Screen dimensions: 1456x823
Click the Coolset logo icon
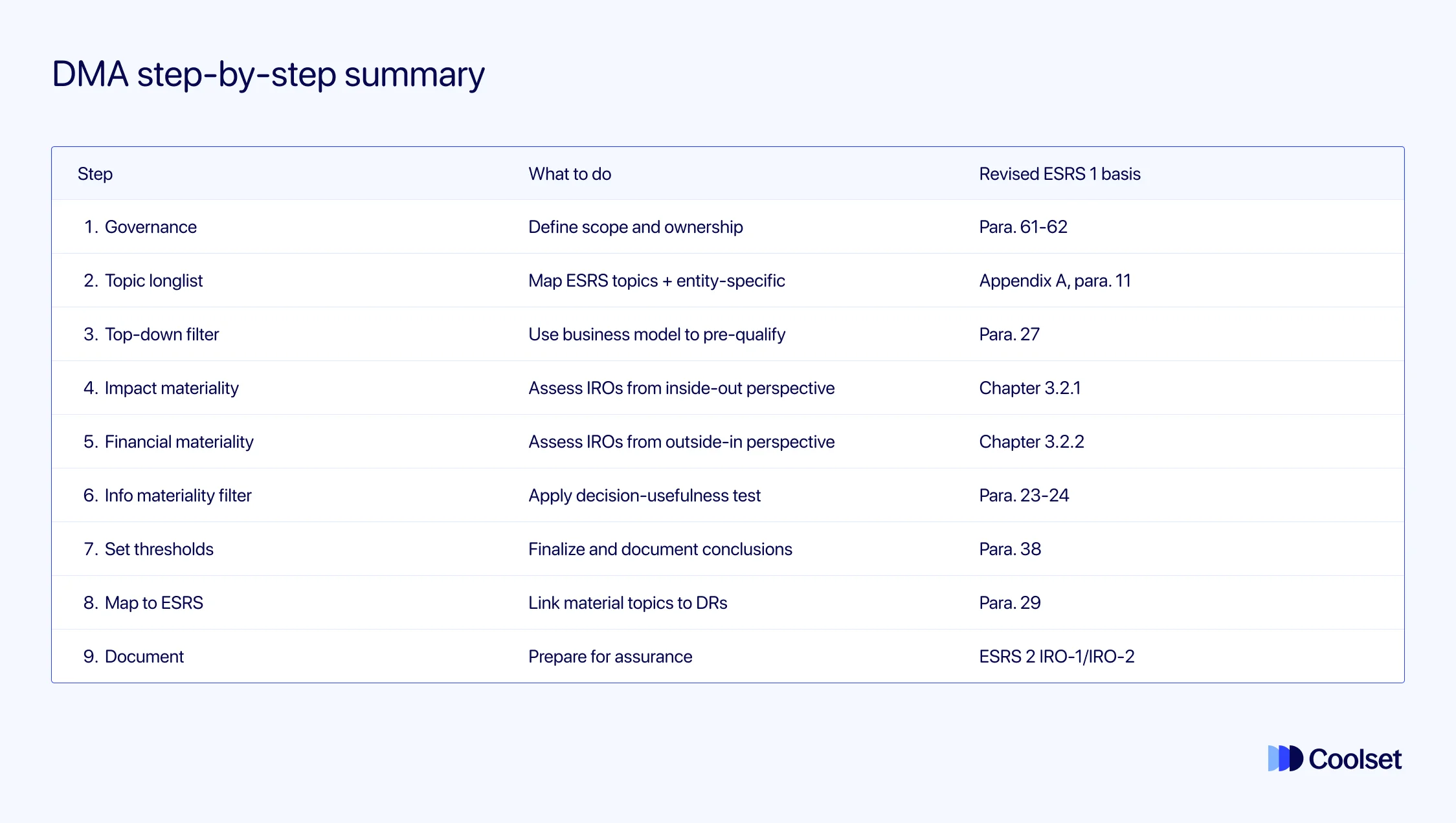point(1284,758)
